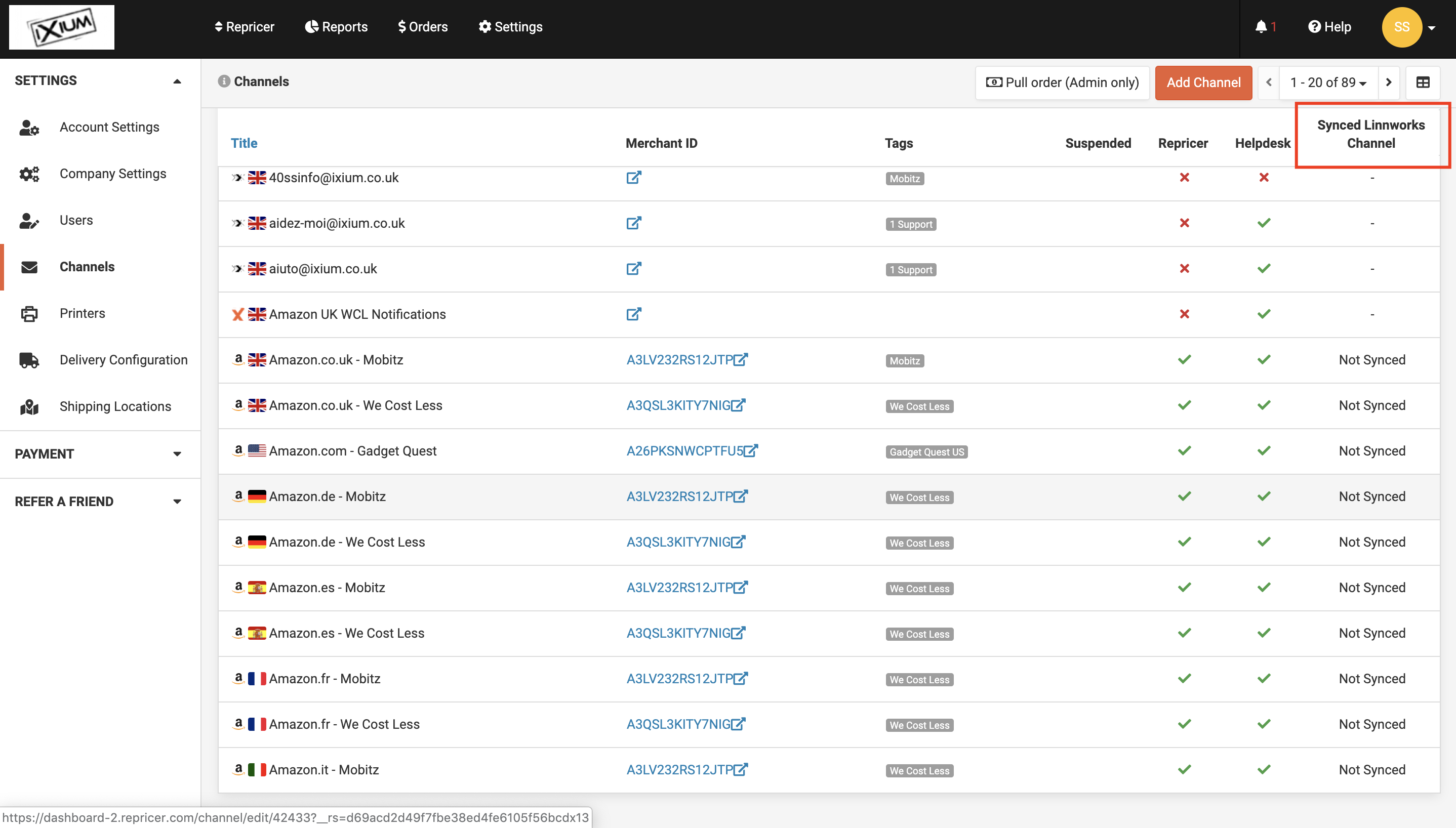Toggle Helpdesk check for Amazon.it - Mobitz

(x=1264, y=769)
